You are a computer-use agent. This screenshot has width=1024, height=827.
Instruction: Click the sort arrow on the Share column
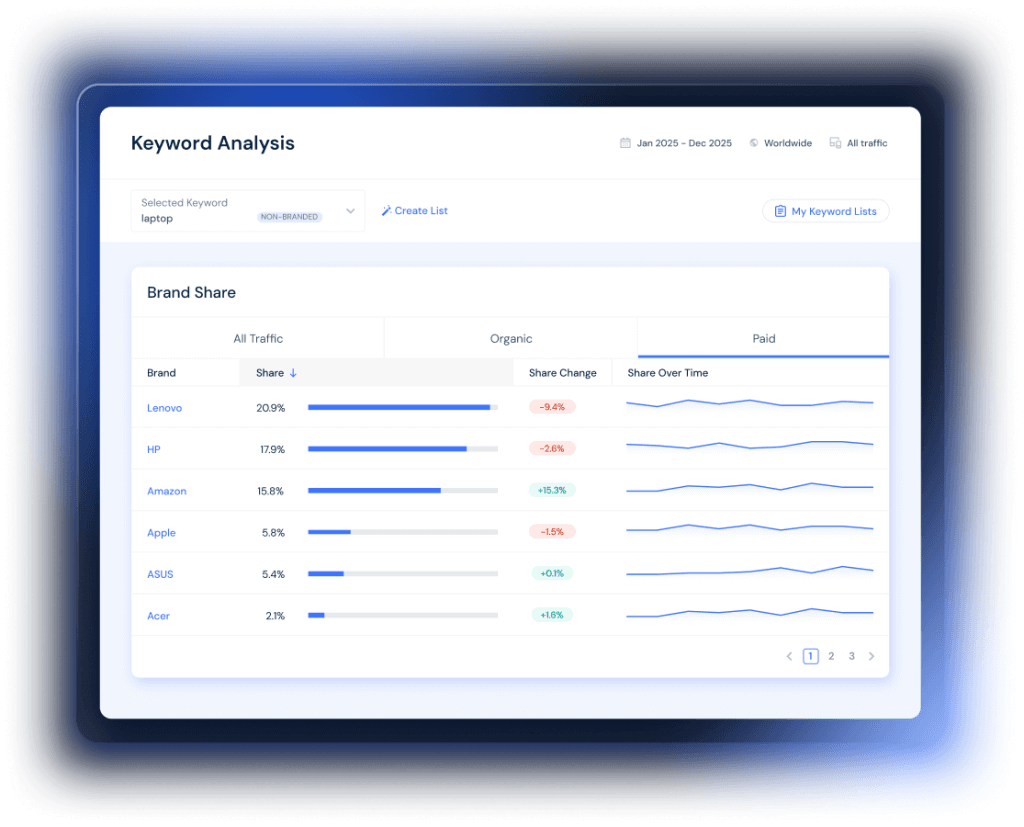point(293,372)
